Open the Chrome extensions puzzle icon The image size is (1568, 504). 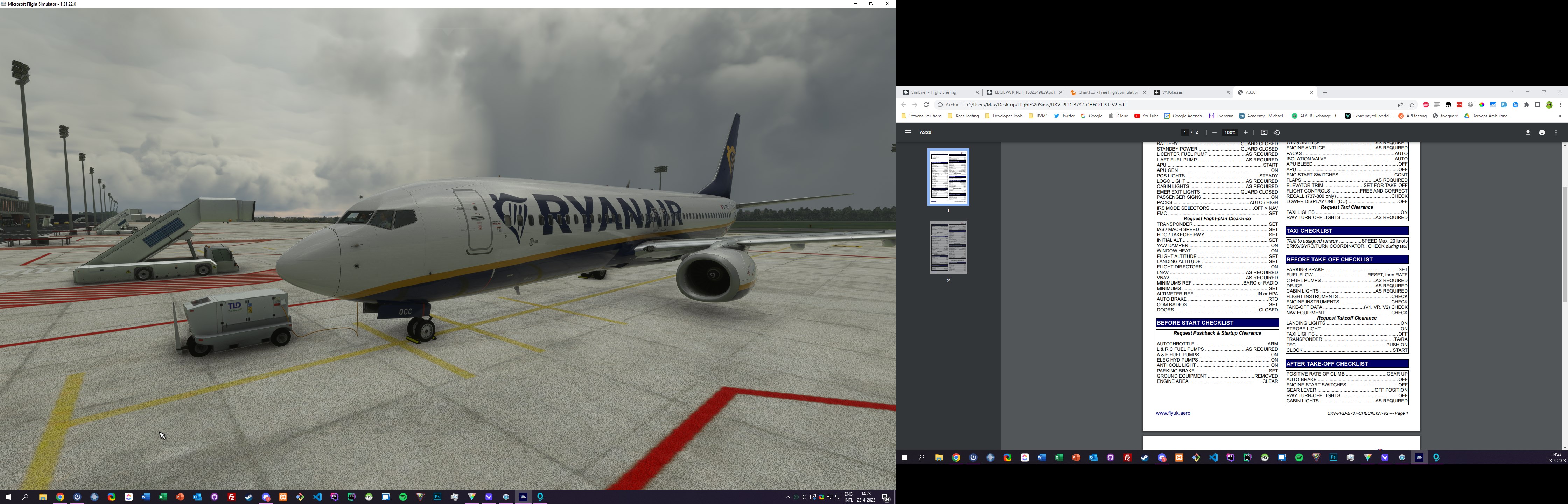pos(1527,105)
